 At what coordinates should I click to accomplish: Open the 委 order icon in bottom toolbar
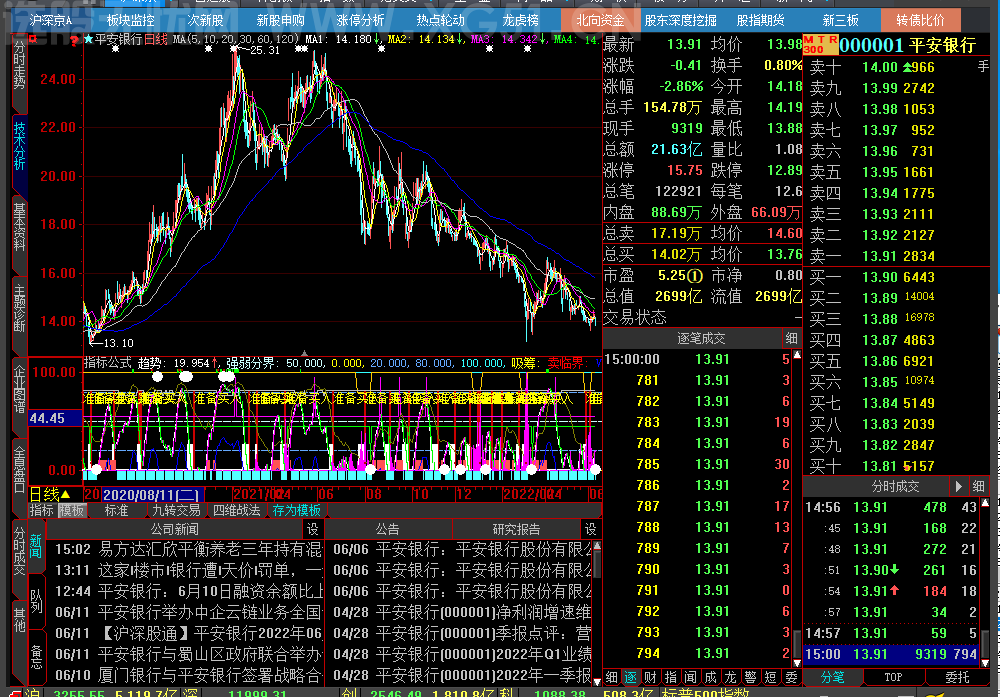click(791, 677)
